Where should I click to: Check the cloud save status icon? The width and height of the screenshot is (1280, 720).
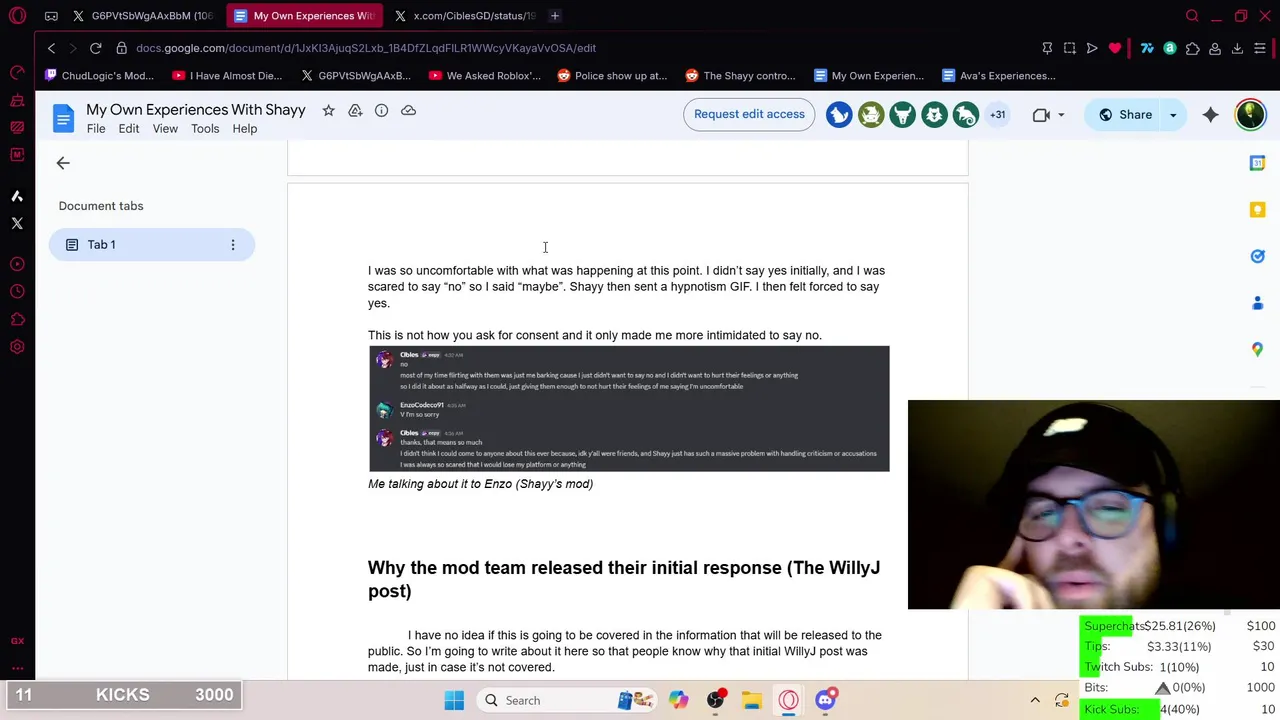408,110
